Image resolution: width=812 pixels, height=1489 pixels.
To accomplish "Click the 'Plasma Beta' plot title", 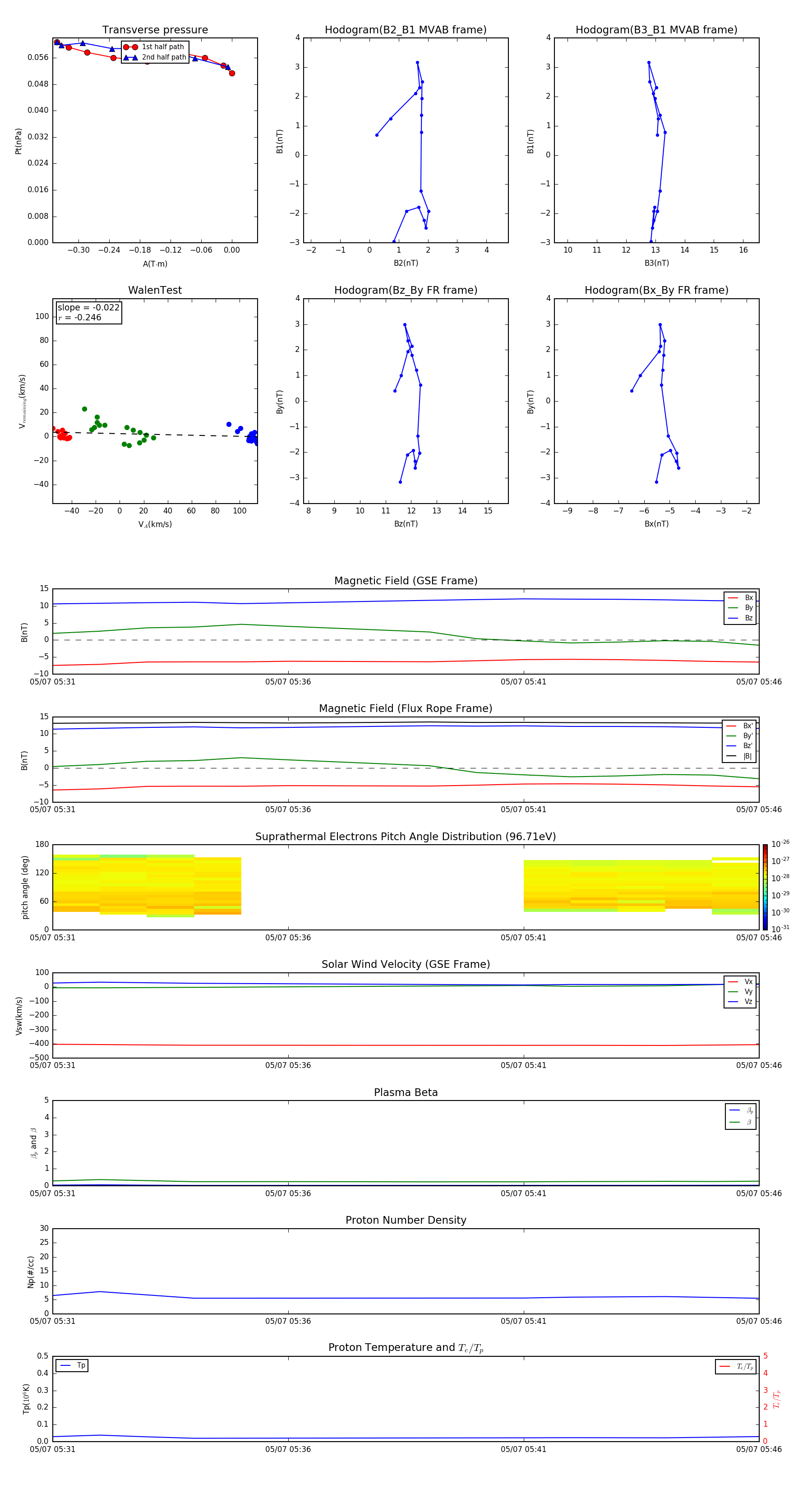I will (x=406, y=1092).
